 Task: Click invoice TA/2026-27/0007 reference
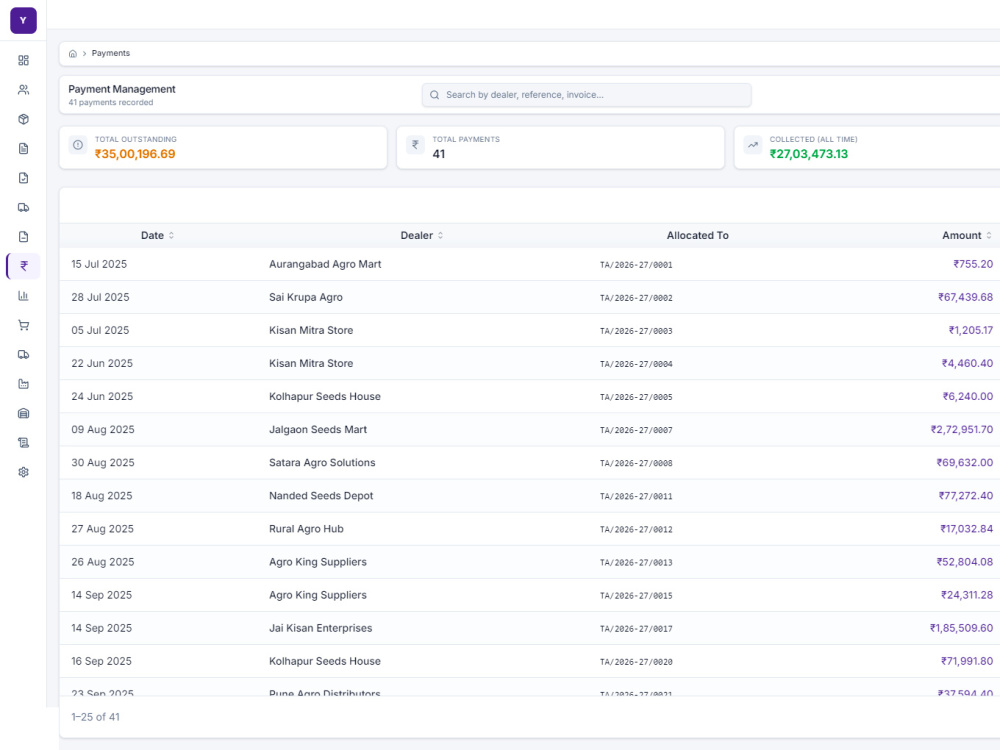tap(636, 430)
